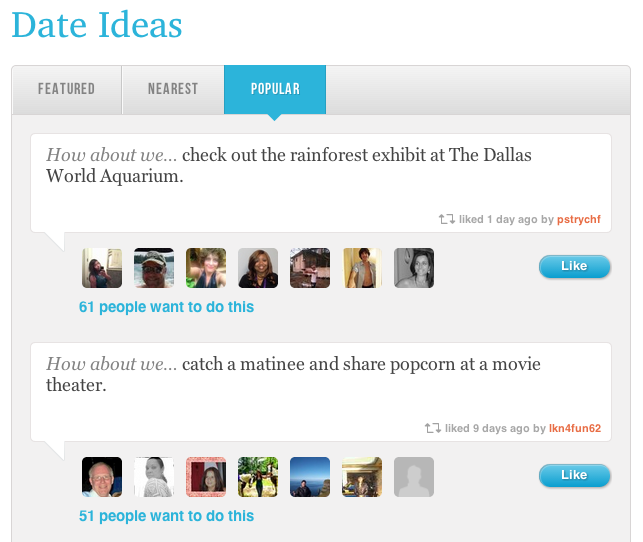643x542 pixels.
Task: Open pstrychf's user profile link
Action: tap(579, 219)
